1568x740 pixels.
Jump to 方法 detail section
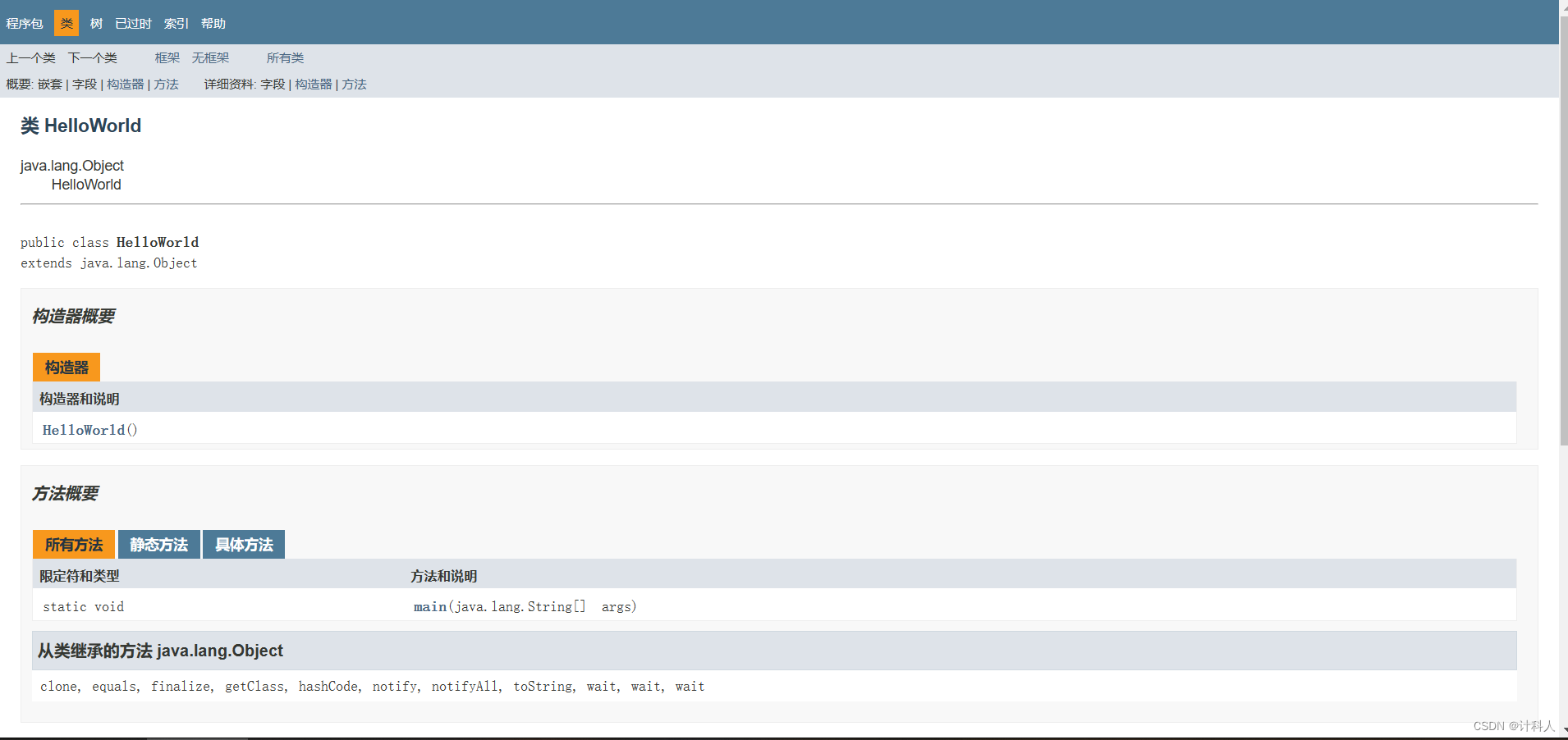pos(354,84)
